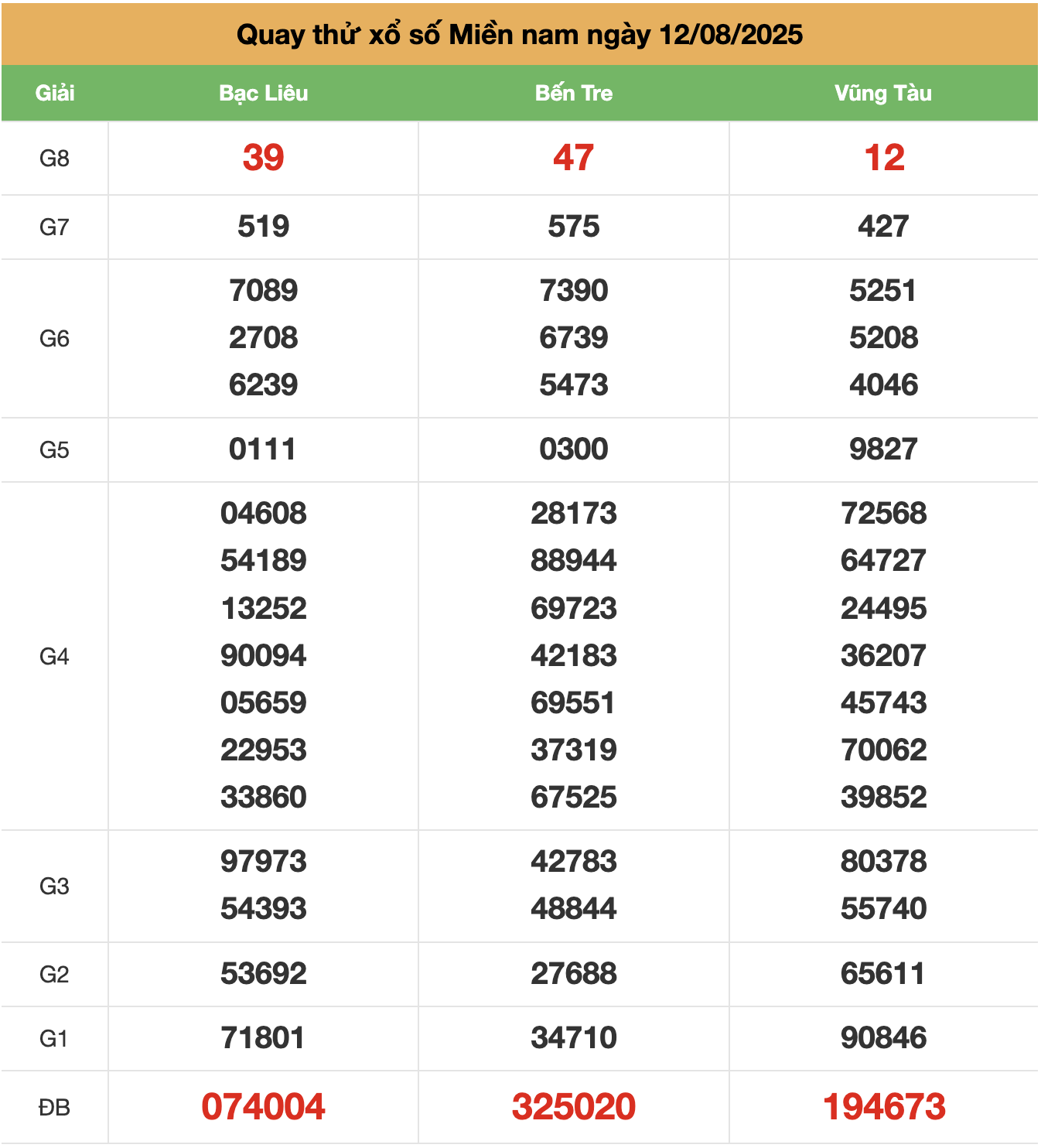
Task: Click the Bến Tre column header
Action: click(x=574, y=94)
